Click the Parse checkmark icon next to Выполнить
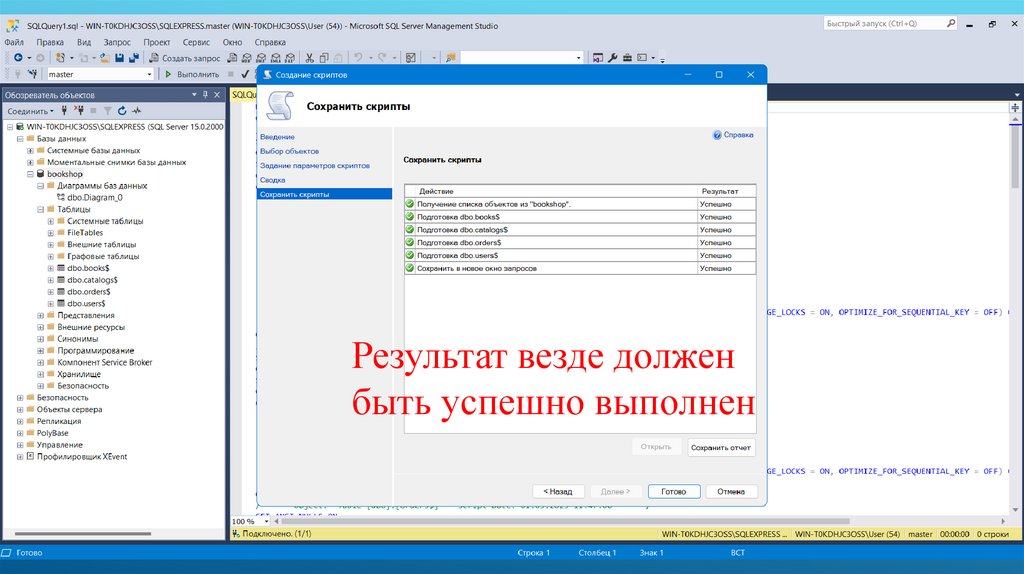 tap(245, 74)
